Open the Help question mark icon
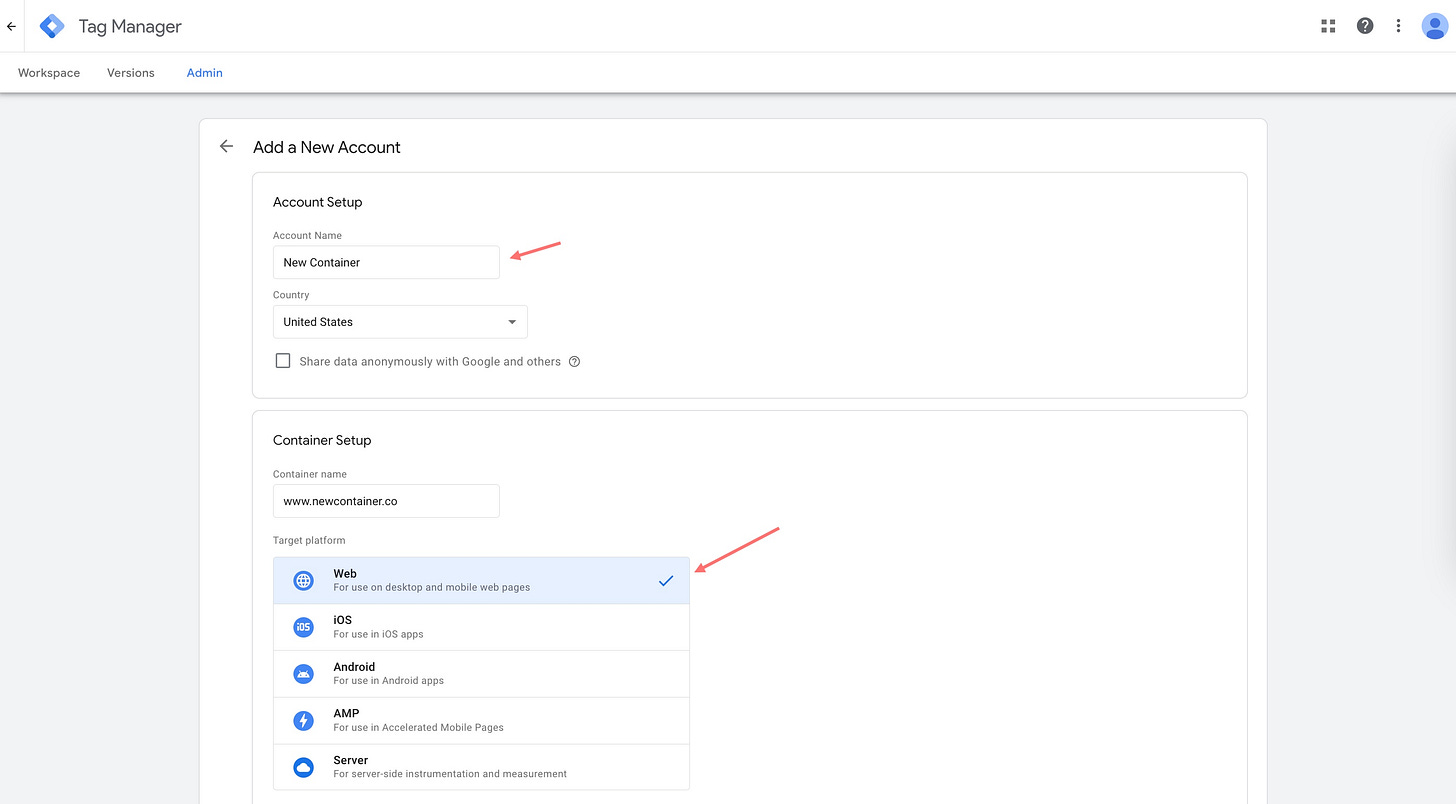The width and height of the screenshot is (1456, 804). point(1365,26)
